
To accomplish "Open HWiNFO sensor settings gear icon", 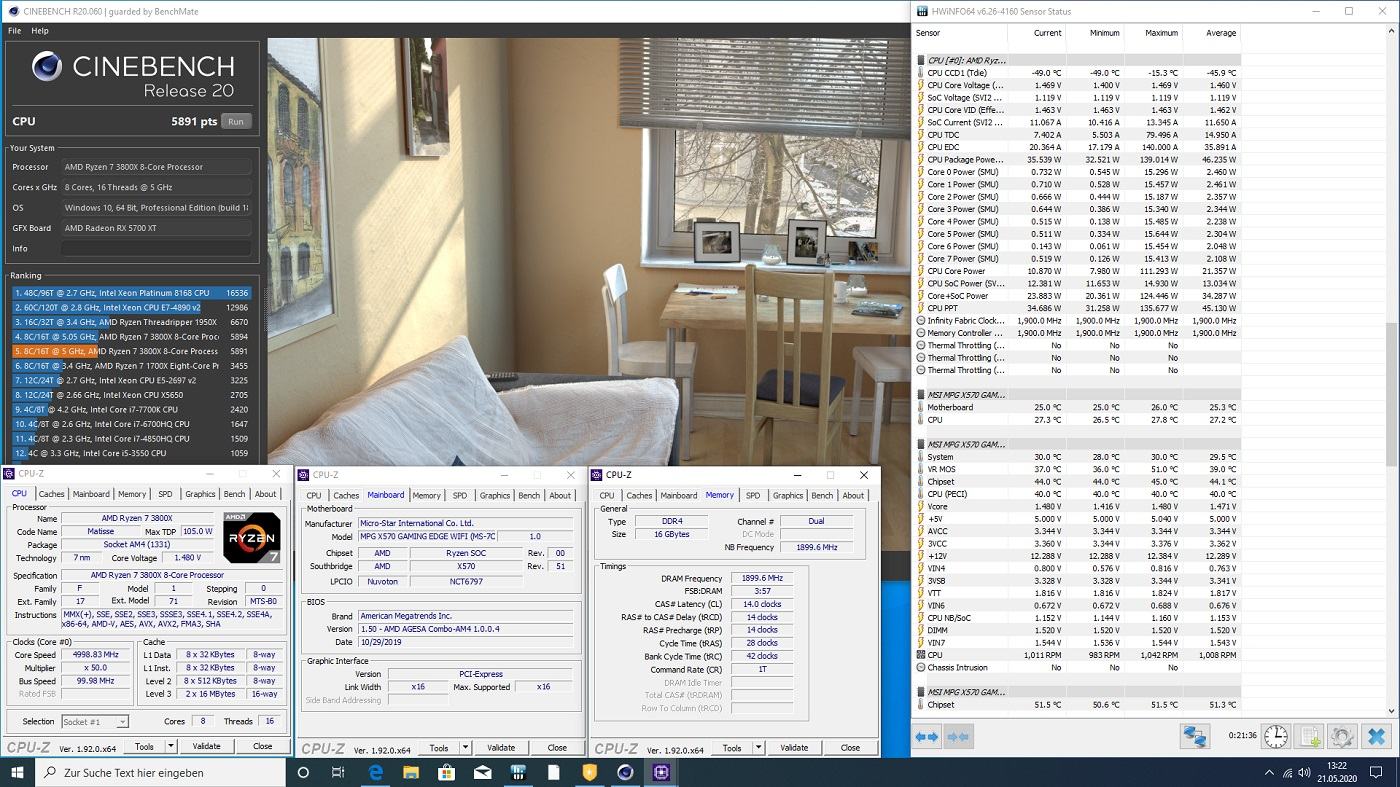I will [x=1342, y=737].
